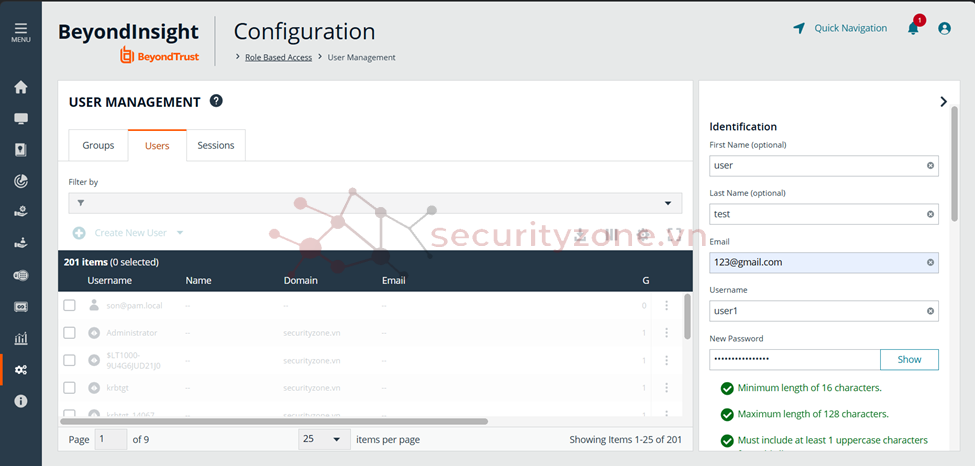The width and height of the screenshot is (975, 466).
Task: Click Show to reveal the new password
Action: tap(908, 359)
